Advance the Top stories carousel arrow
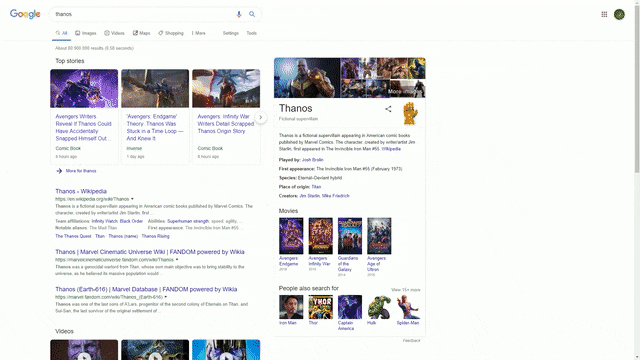 (x=260, y=117)
